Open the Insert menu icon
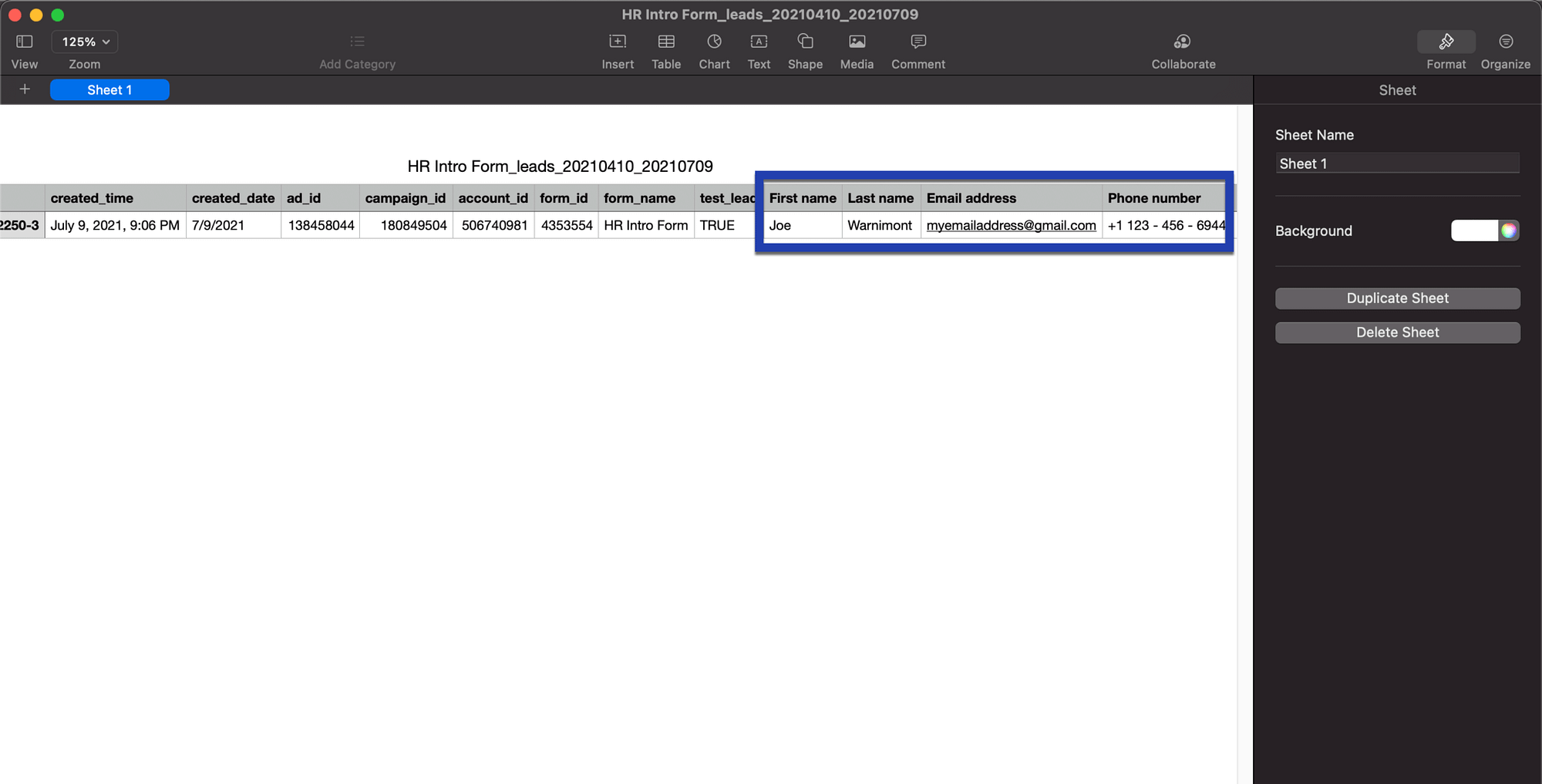1542x784 pixels. (618, 42)
